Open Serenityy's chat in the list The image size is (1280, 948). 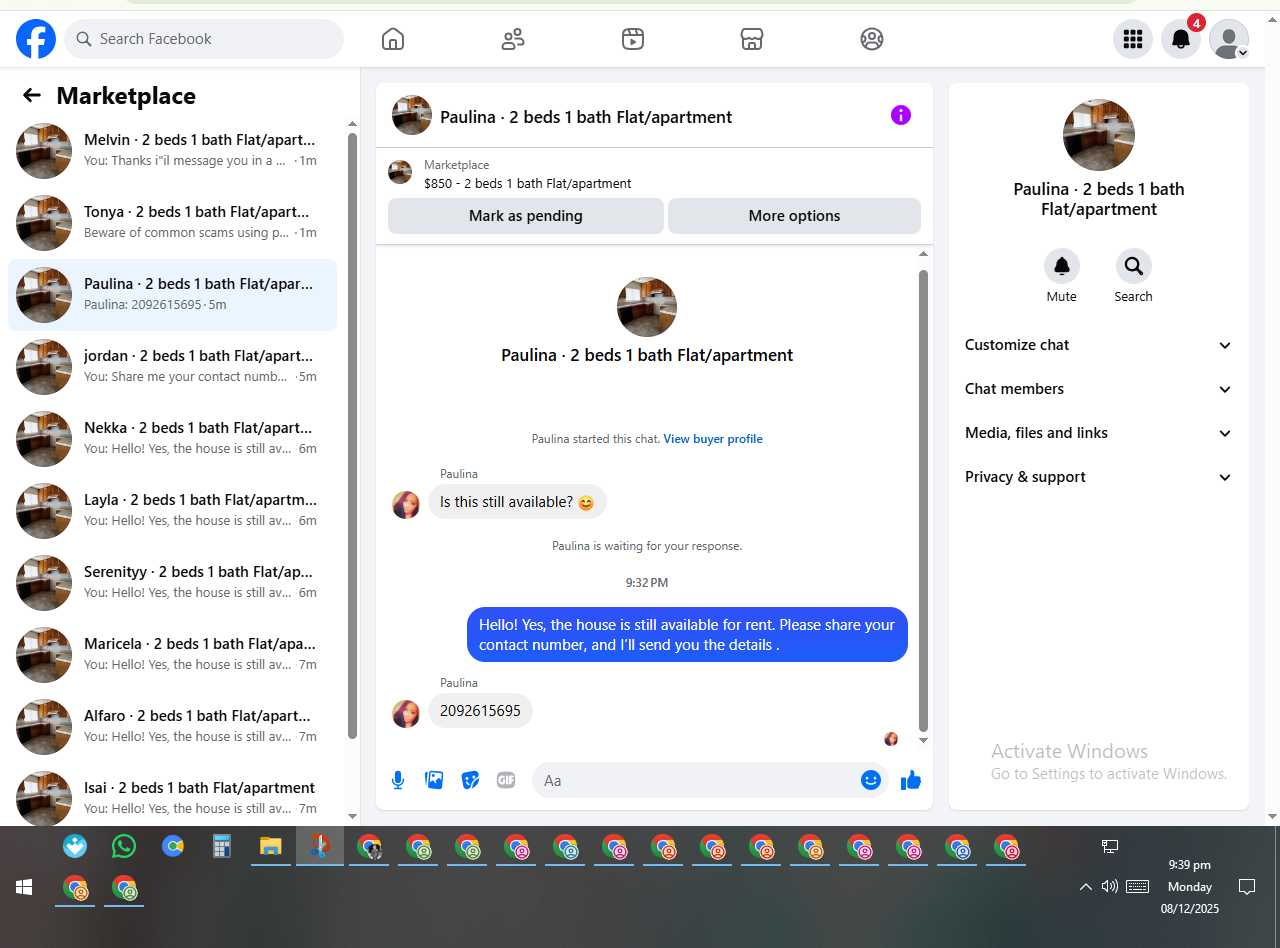[172, 583]
